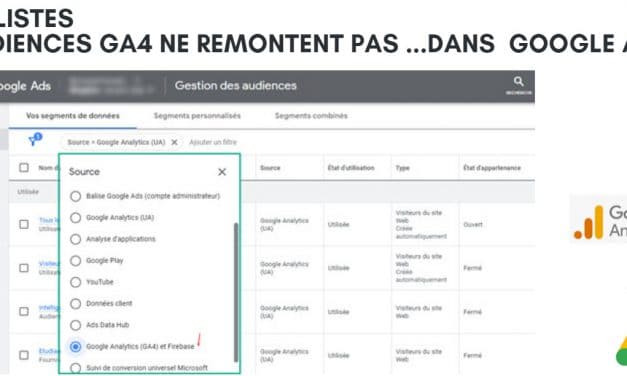The height and width of the screenshot is (376, 627).
Task: Check the third audience row checkbox
Action: pyautogui.click(x=24, y=312)
